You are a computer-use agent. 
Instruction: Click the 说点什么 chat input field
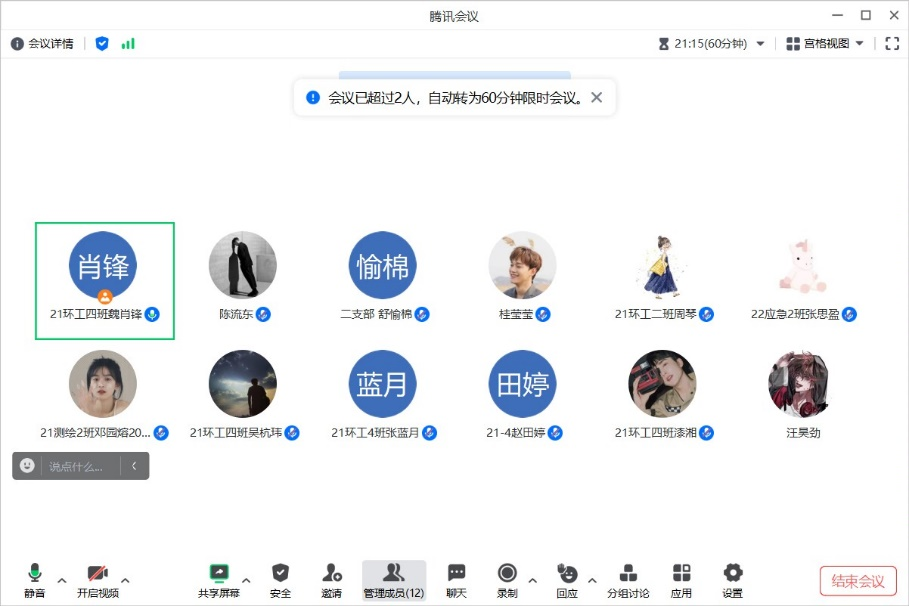pos(78,466)
